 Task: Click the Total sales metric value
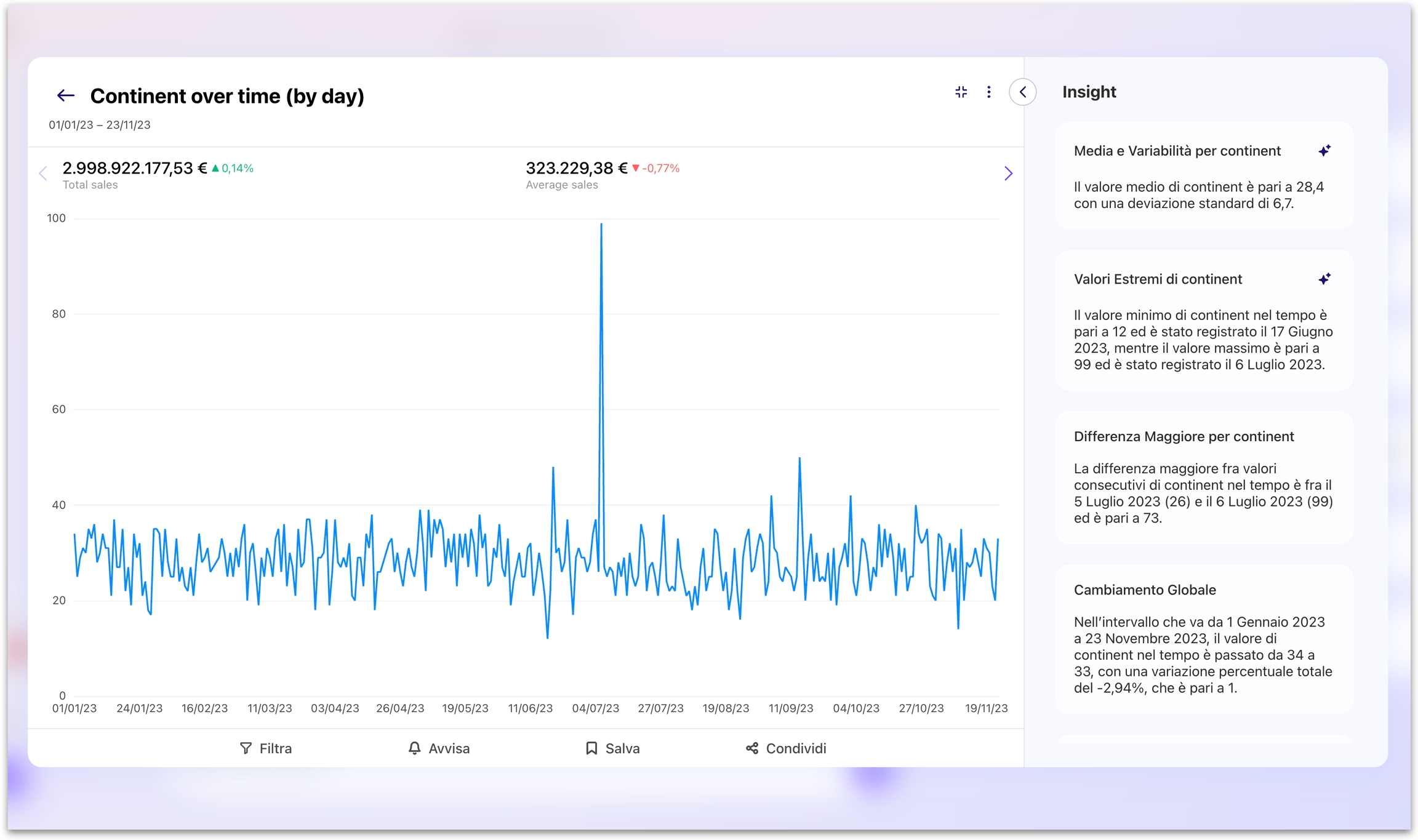point(134,168)
